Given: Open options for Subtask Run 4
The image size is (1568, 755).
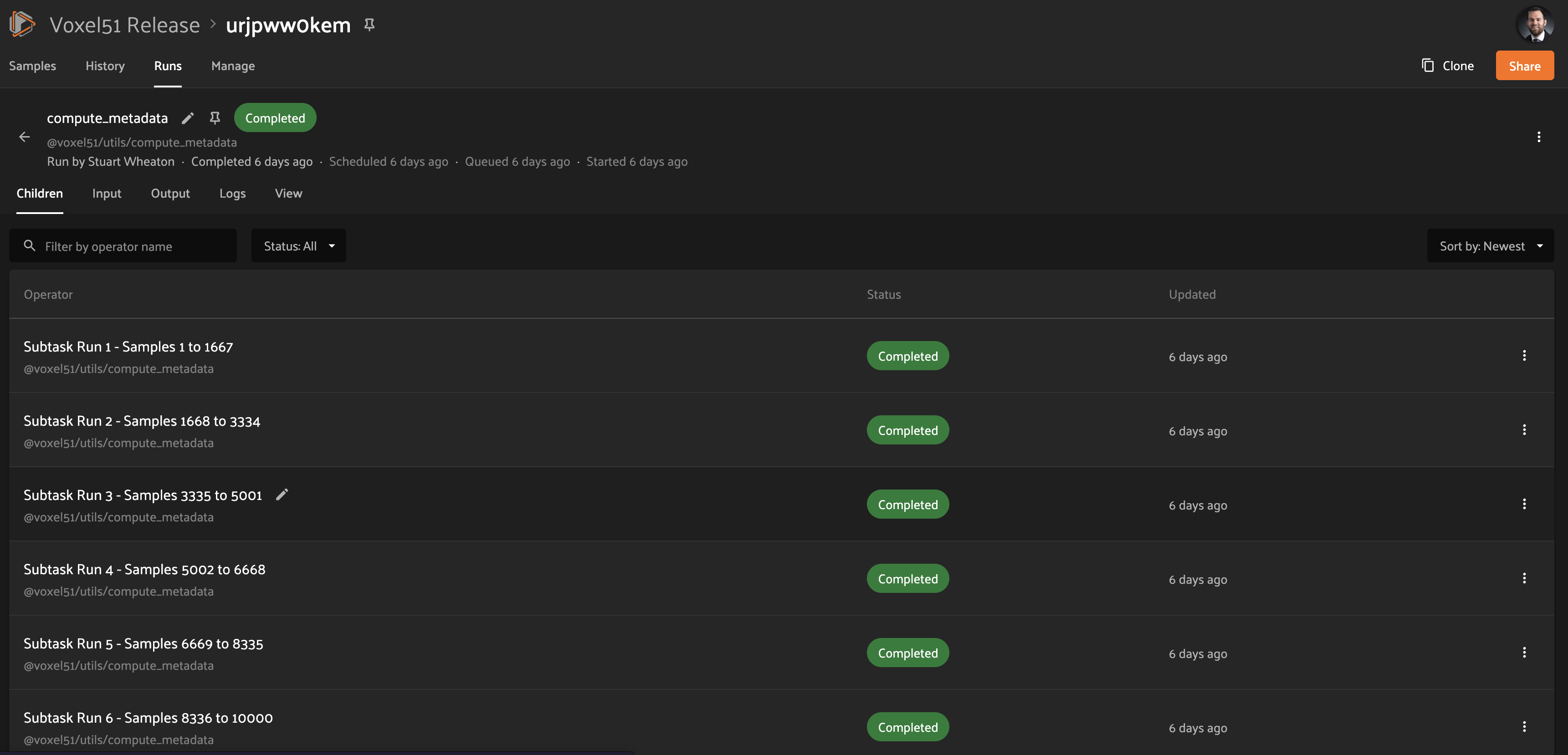Looking at the screenshot, I should coord(1523,578).
